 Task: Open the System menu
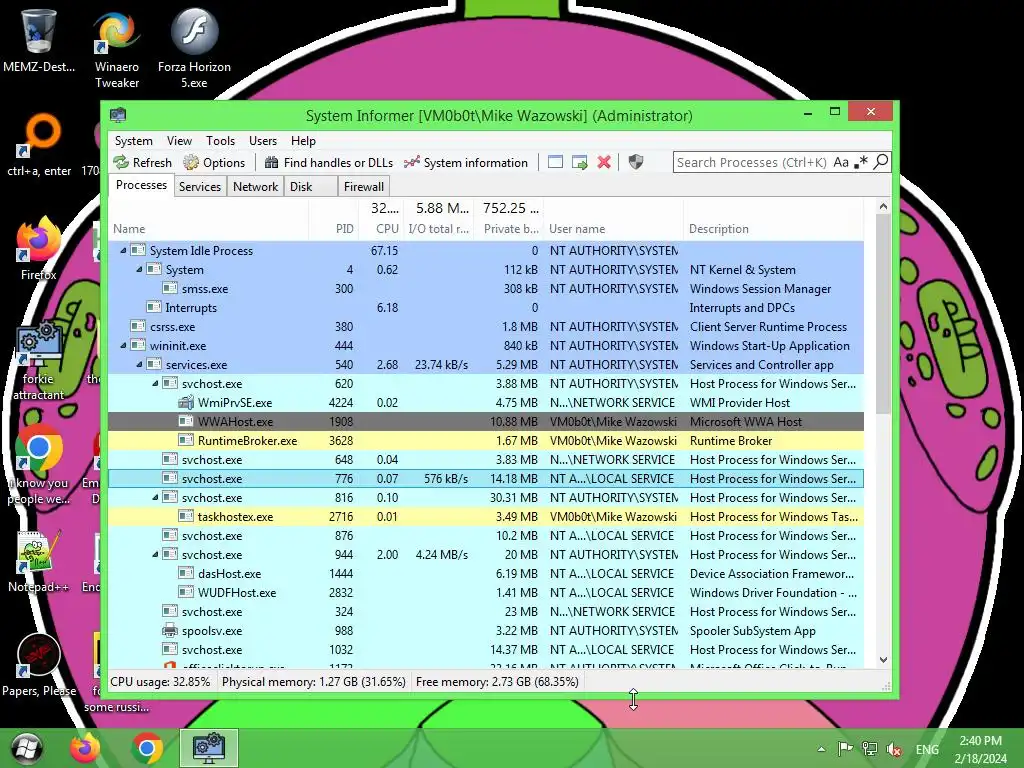133,141
